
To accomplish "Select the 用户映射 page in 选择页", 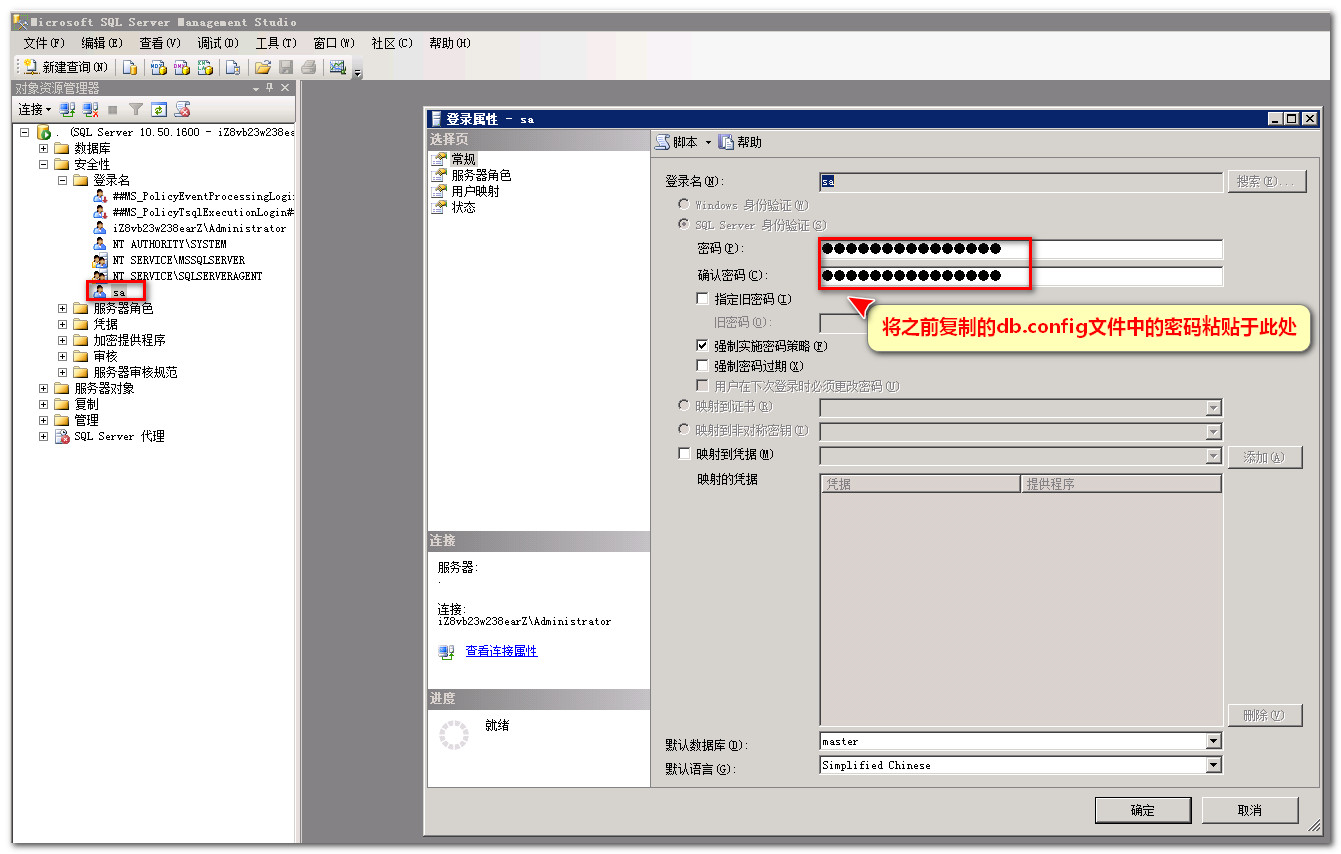I will (x=475, y=191).
